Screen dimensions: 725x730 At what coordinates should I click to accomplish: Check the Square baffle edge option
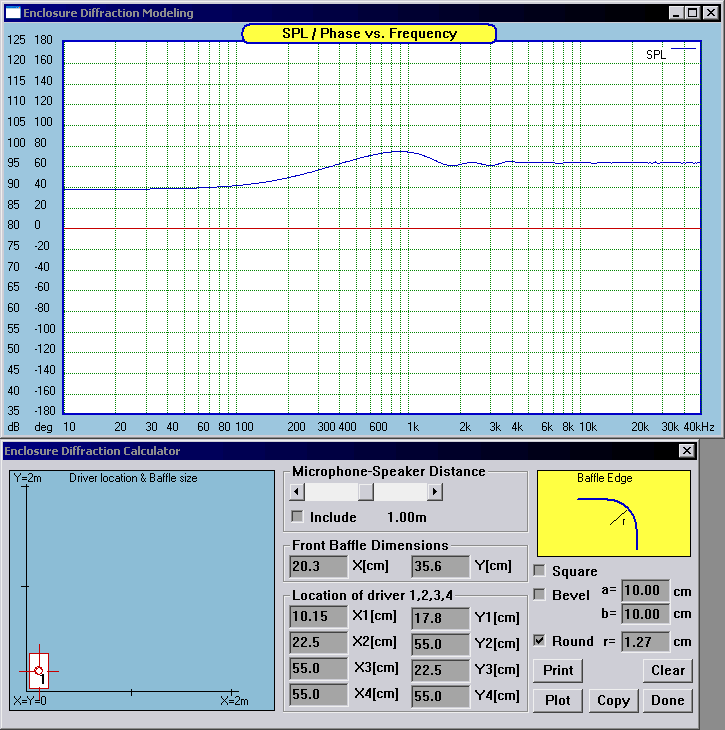click(x=540, y=571)
